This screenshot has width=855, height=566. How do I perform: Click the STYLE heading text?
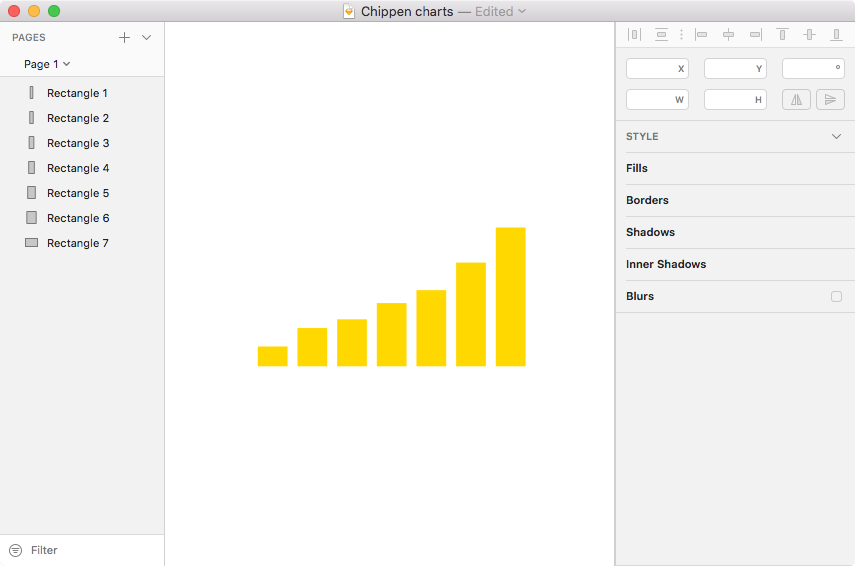[642, 136]
